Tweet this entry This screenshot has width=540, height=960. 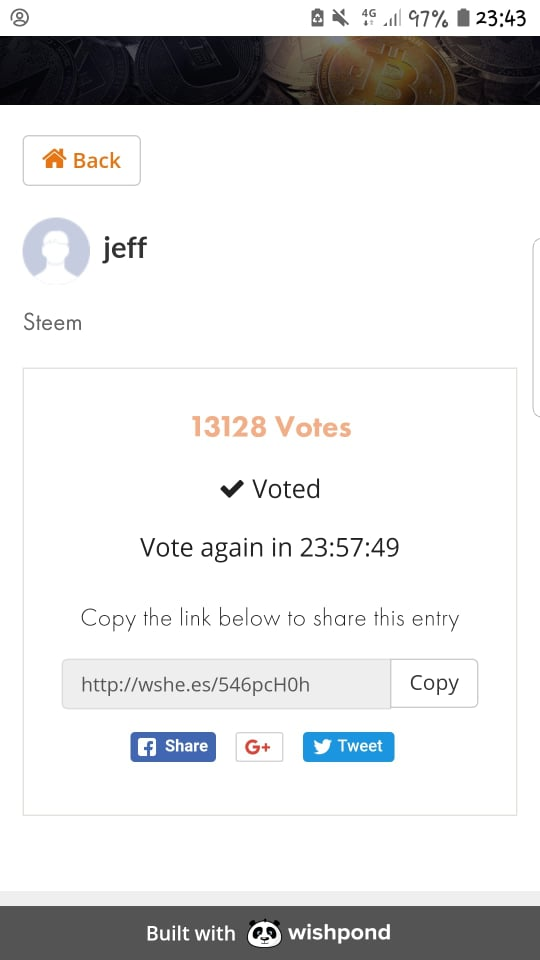[348, 746]
